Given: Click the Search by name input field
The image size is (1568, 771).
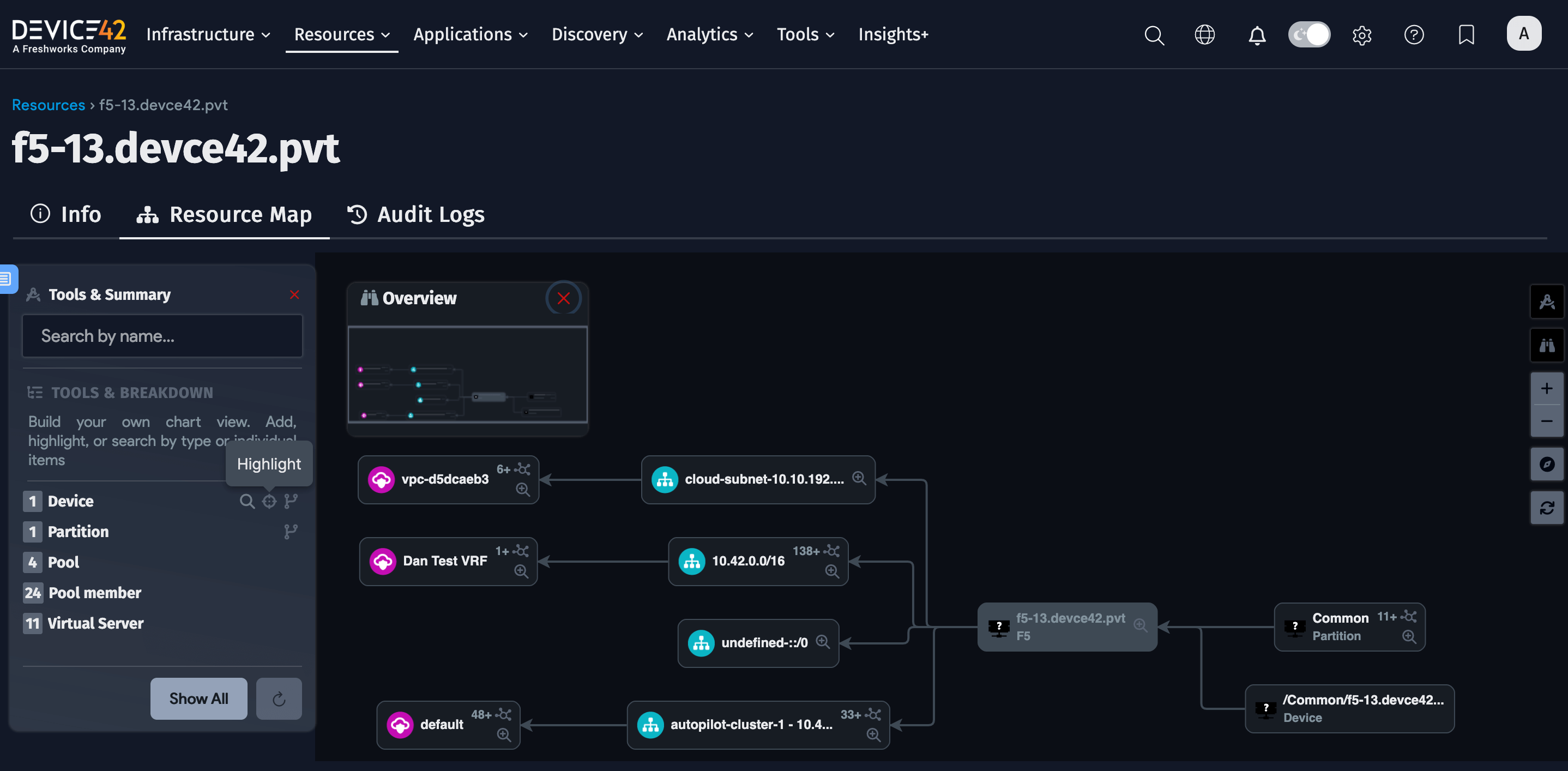Looking at the screenshot, I should coord(162,335).
